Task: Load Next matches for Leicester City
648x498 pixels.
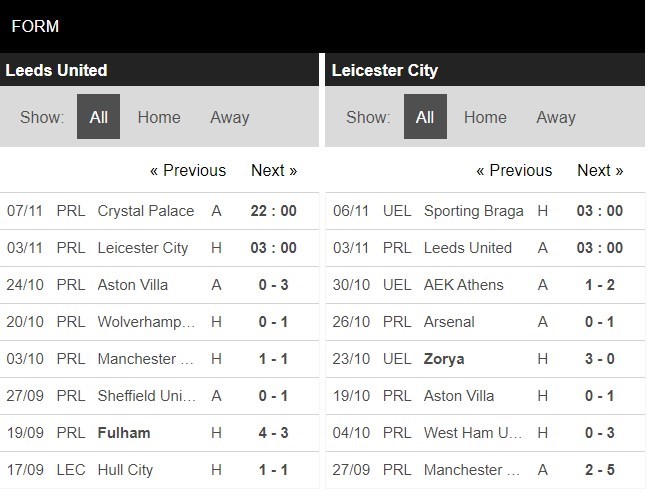Action: [600, 170]
